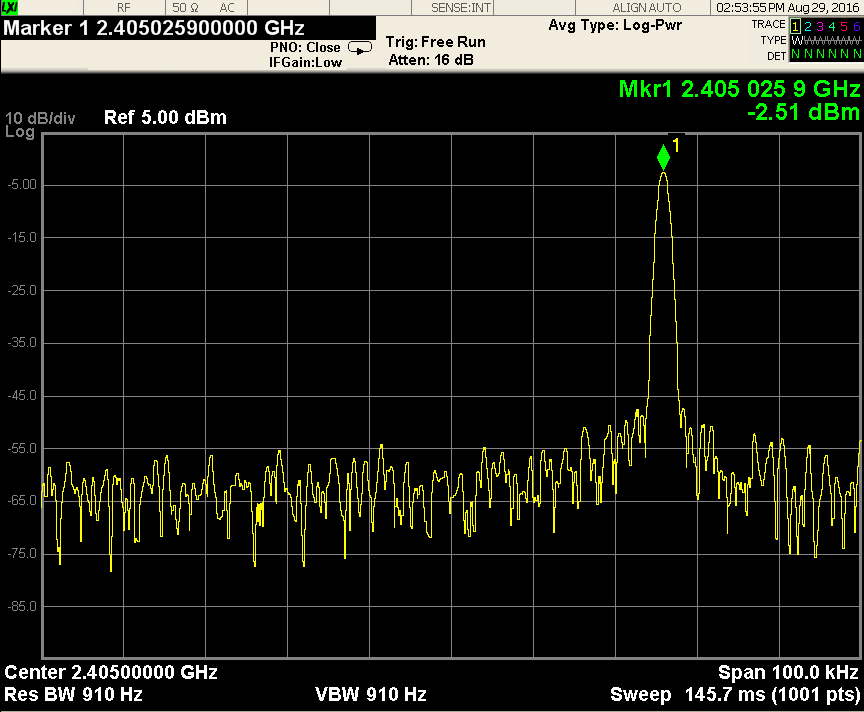Click the Span 100.0 kHz readout
Image resolution: width=864 pixels, height=712 pixels.
[x=789, y=672]
